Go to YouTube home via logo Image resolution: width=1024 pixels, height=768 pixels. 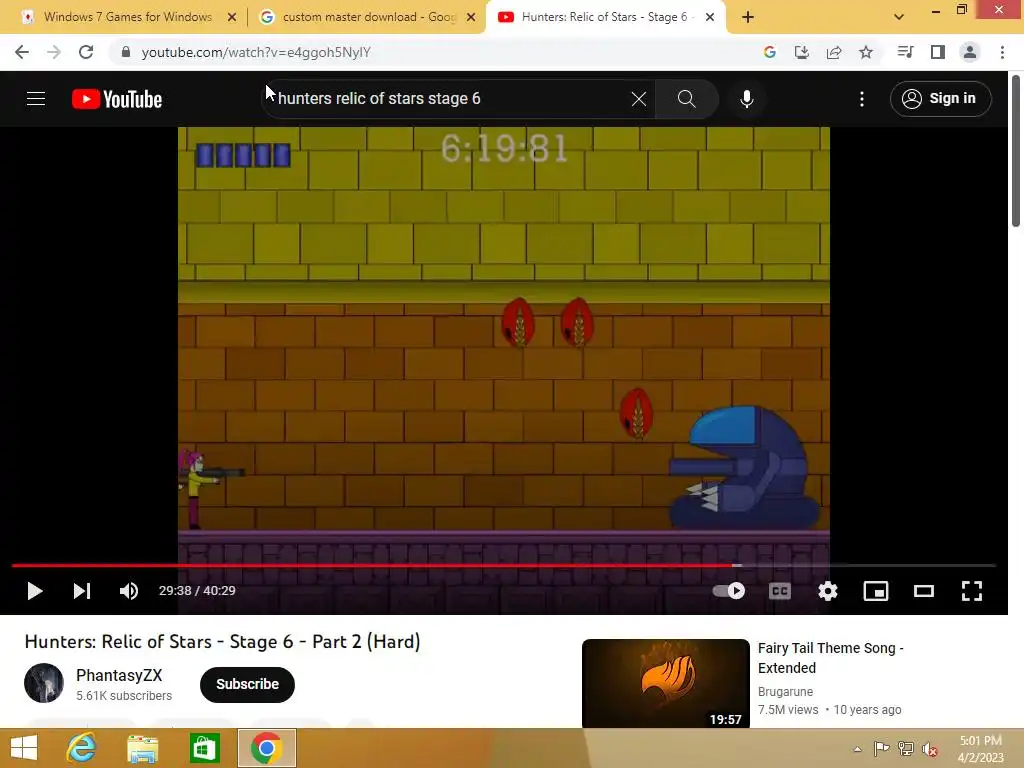point(117,99)
